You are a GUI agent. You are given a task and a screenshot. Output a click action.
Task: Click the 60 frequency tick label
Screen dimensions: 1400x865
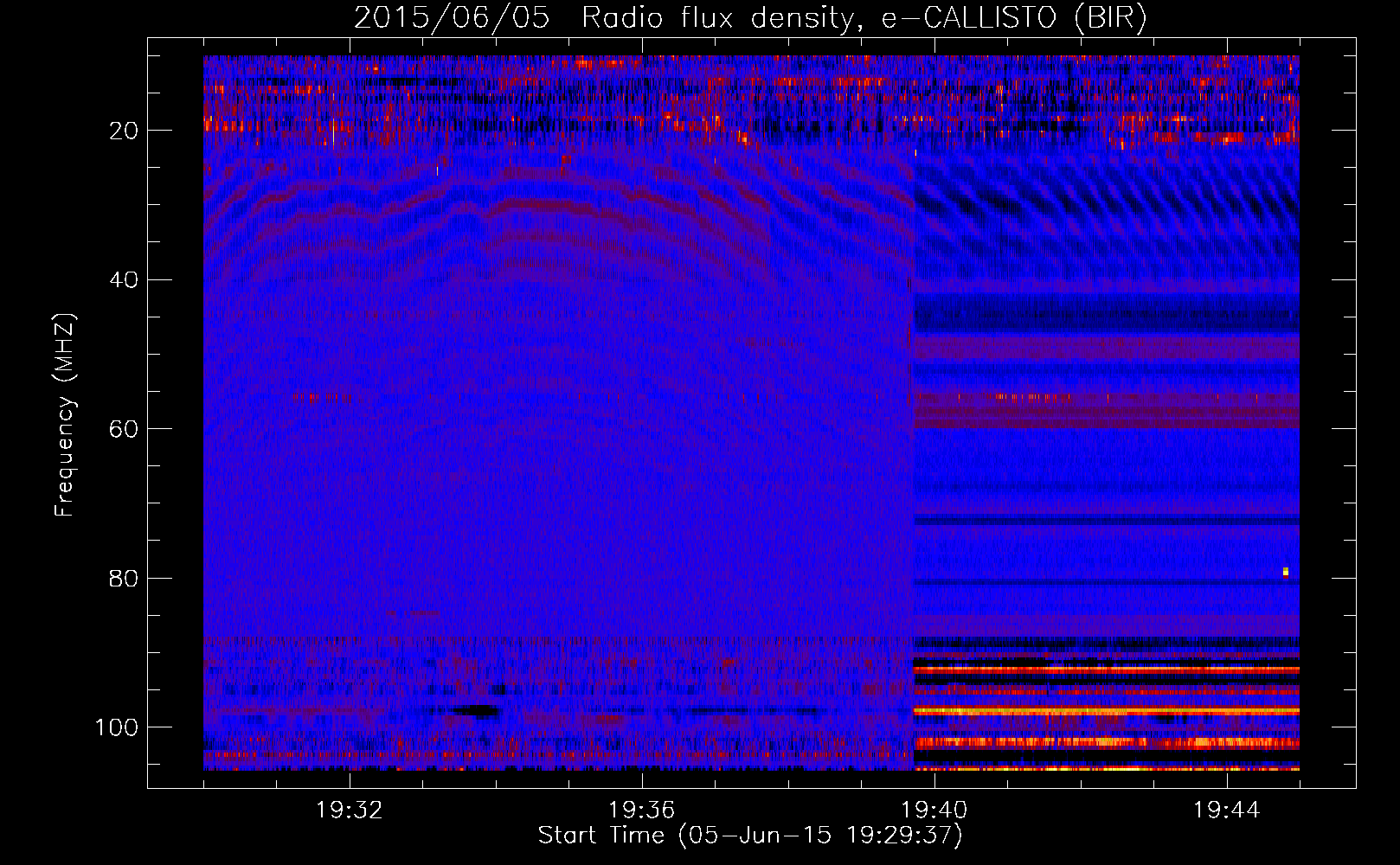[x=124, y=429]
